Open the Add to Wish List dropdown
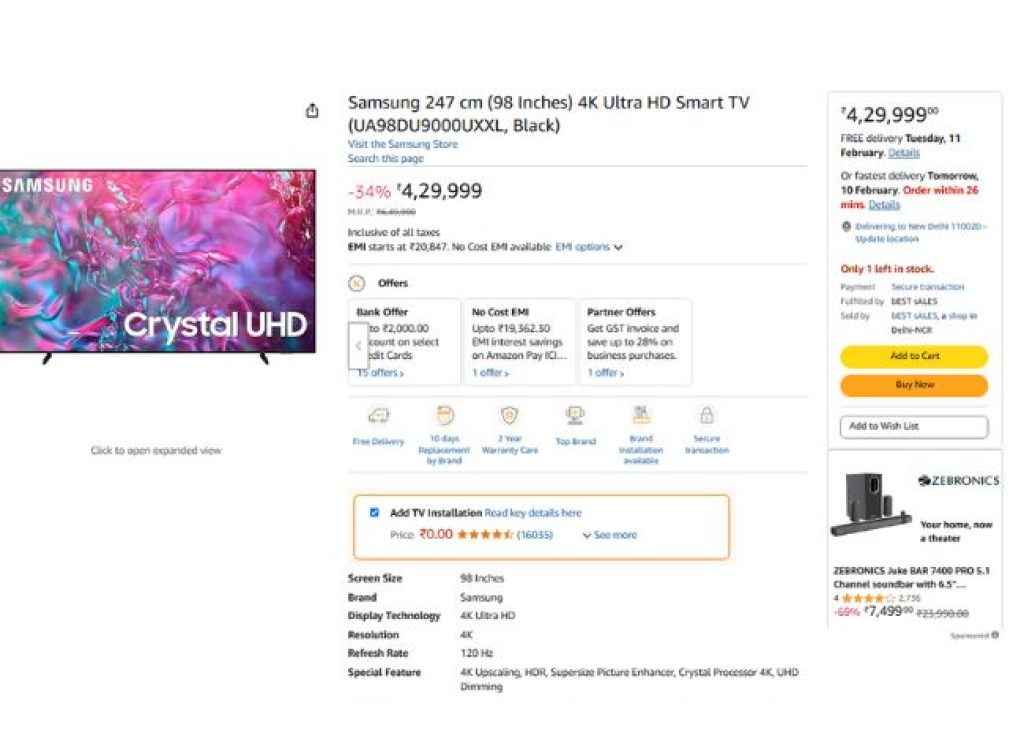This screenshot has width=1024, height=756. [x=913, y=427]
